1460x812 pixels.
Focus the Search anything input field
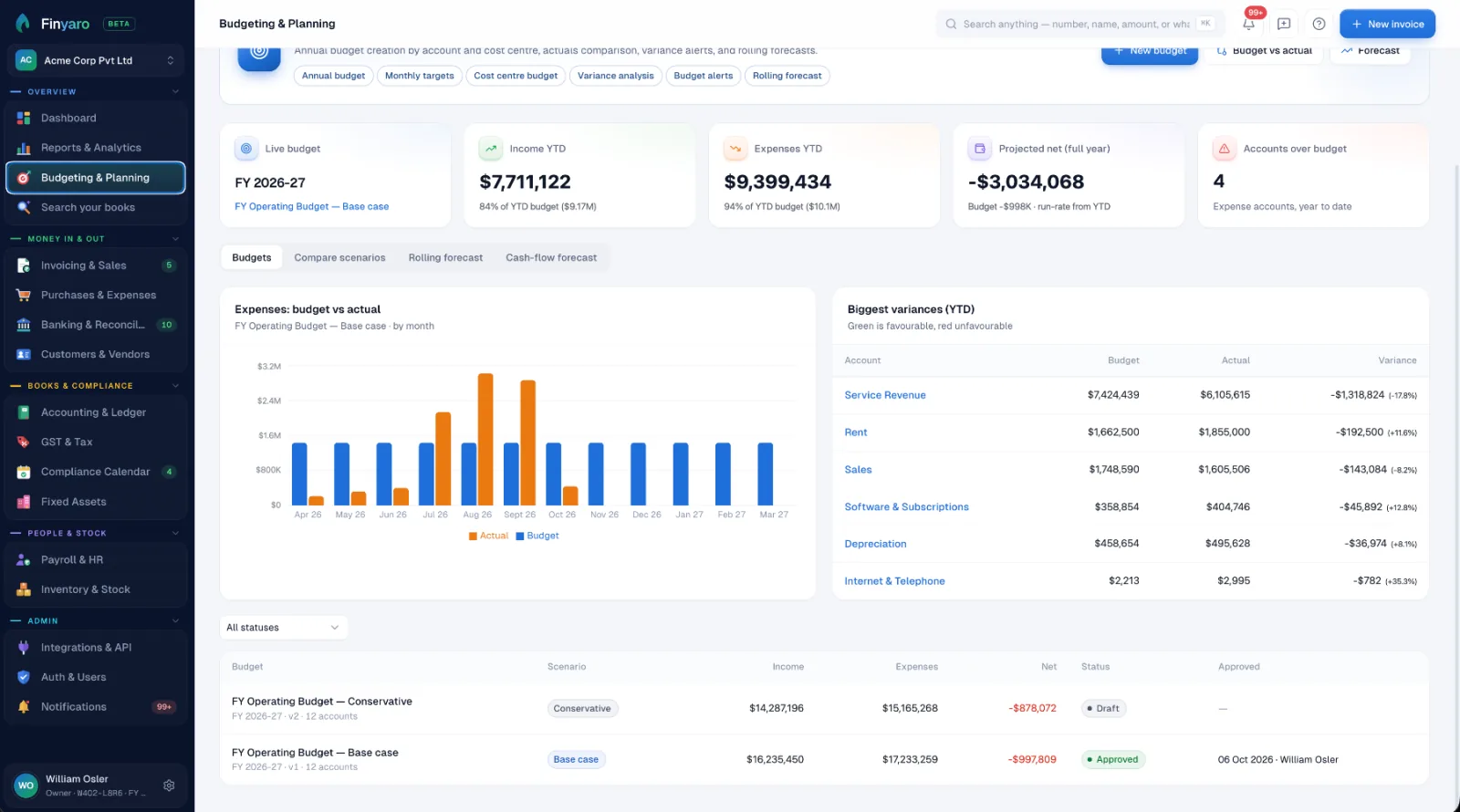1079,24
